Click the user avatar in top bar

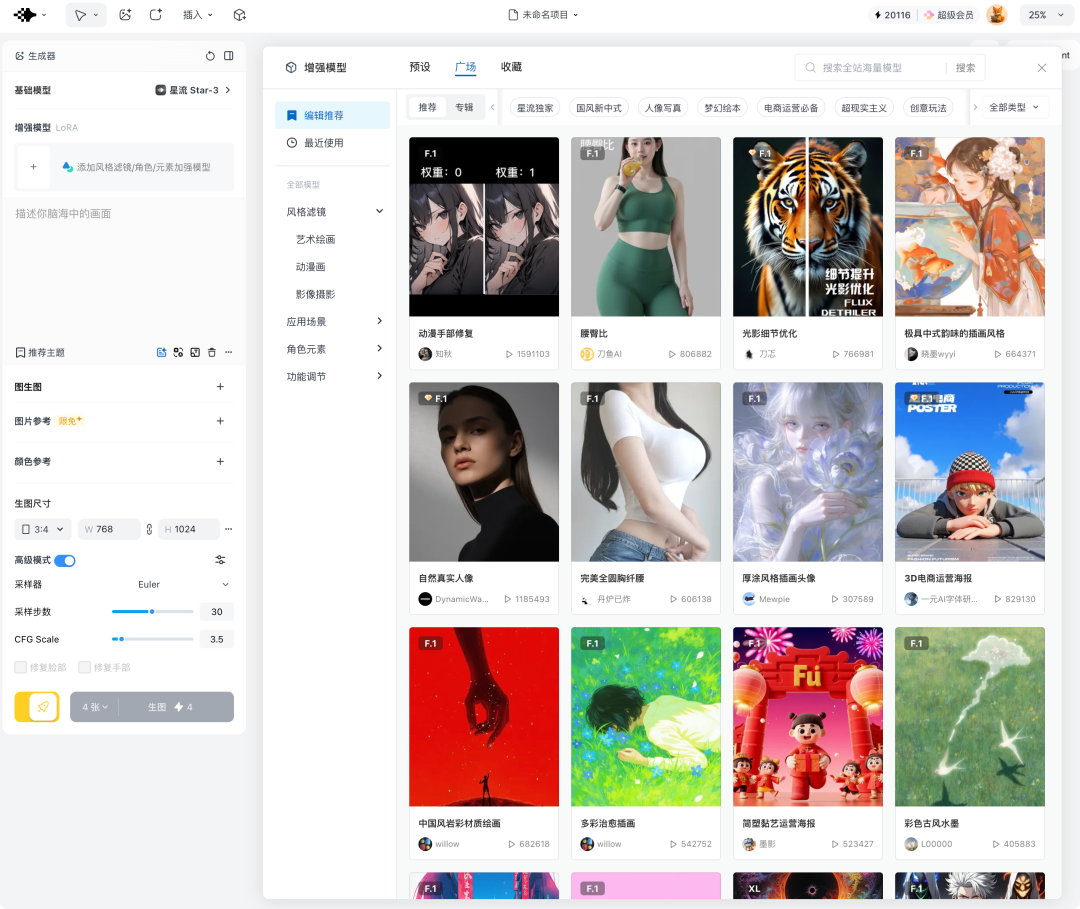(997, 14)
